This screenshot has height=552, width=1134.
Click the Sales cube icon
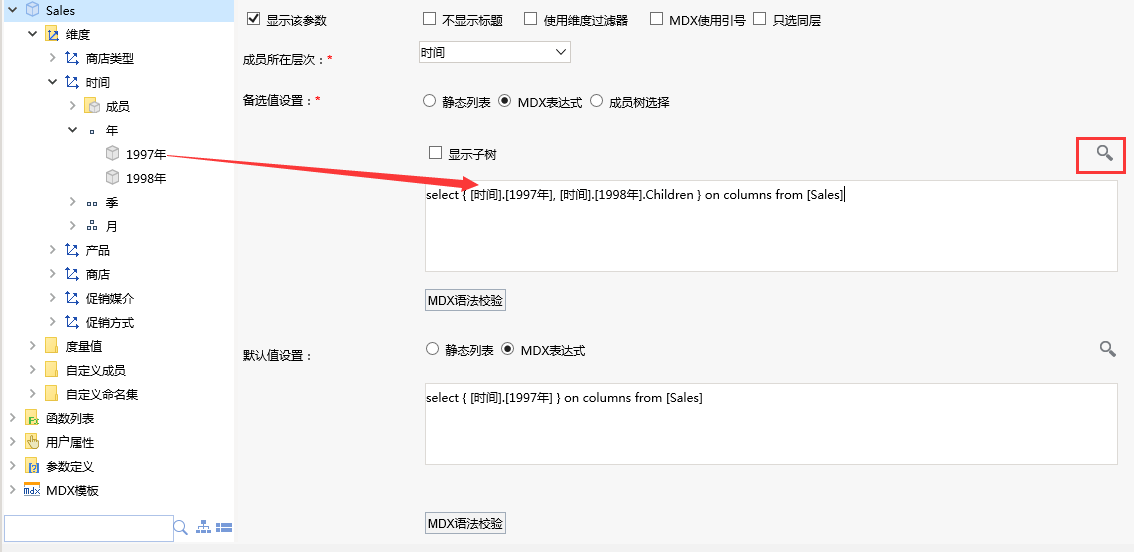(x=32, y=10)
